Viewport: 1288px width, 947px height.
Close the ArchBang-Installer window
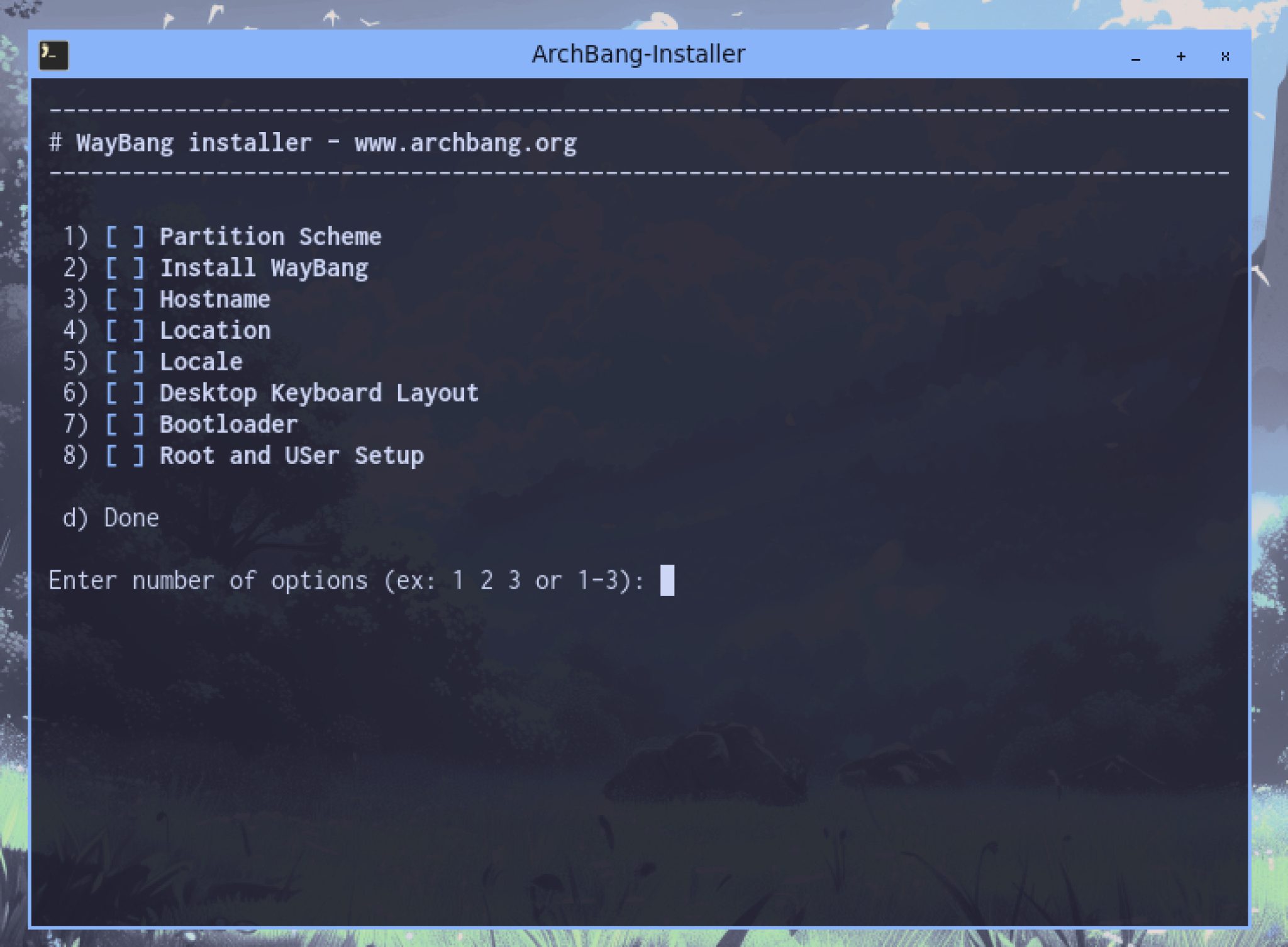point(1225,57)
